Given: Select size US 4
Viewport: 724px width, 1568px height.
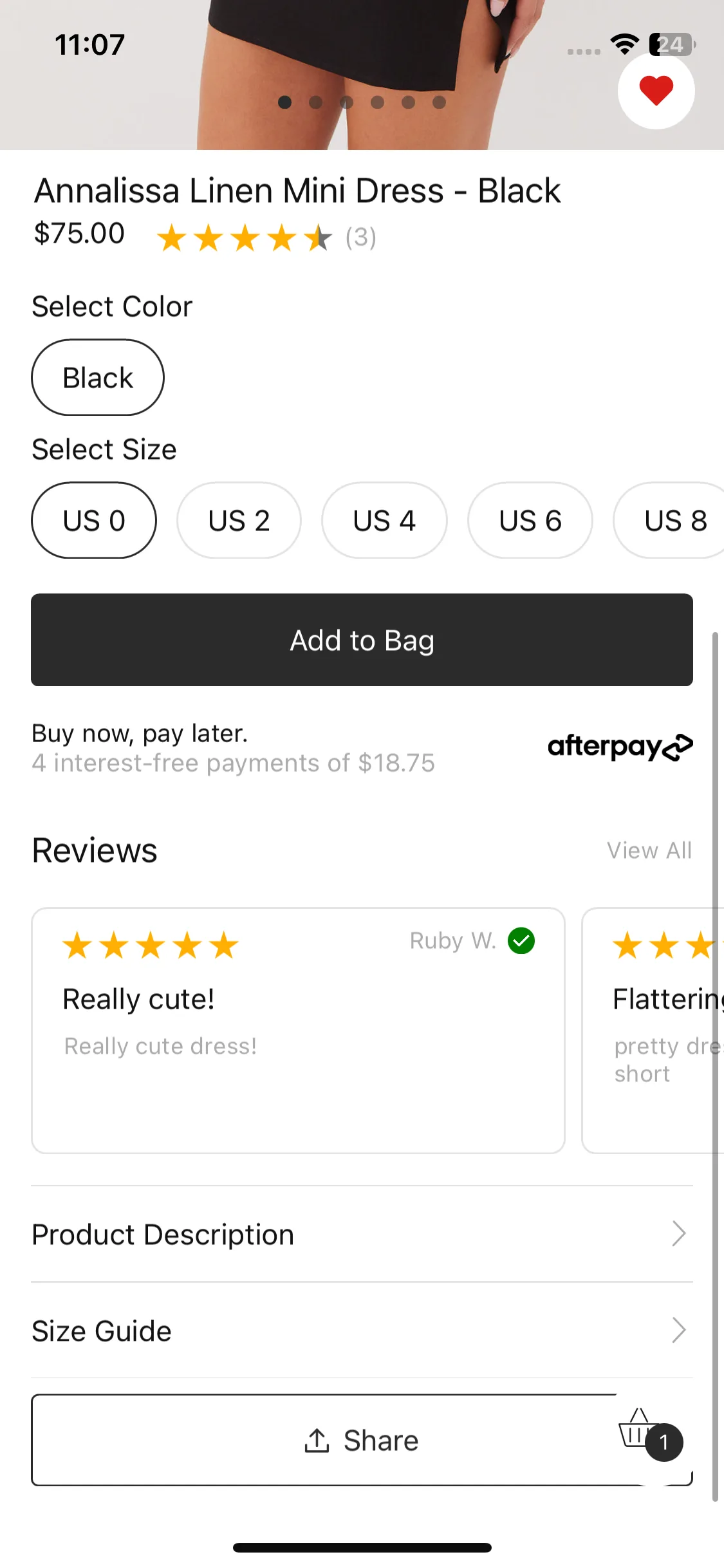Looking at the screenshot, I should [384, 520].
